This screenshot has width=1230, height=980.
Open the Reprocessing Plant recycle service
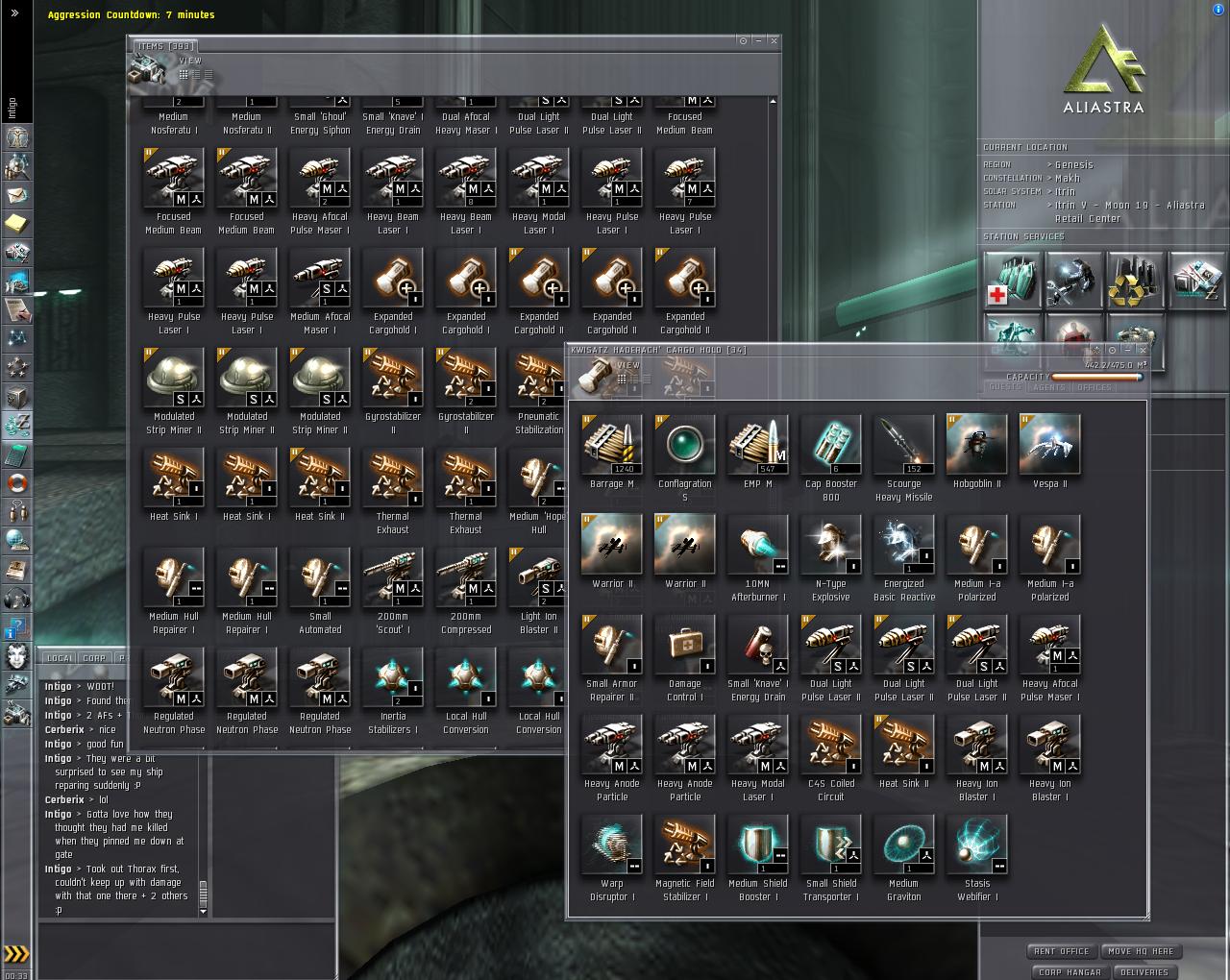[1135, 281]
